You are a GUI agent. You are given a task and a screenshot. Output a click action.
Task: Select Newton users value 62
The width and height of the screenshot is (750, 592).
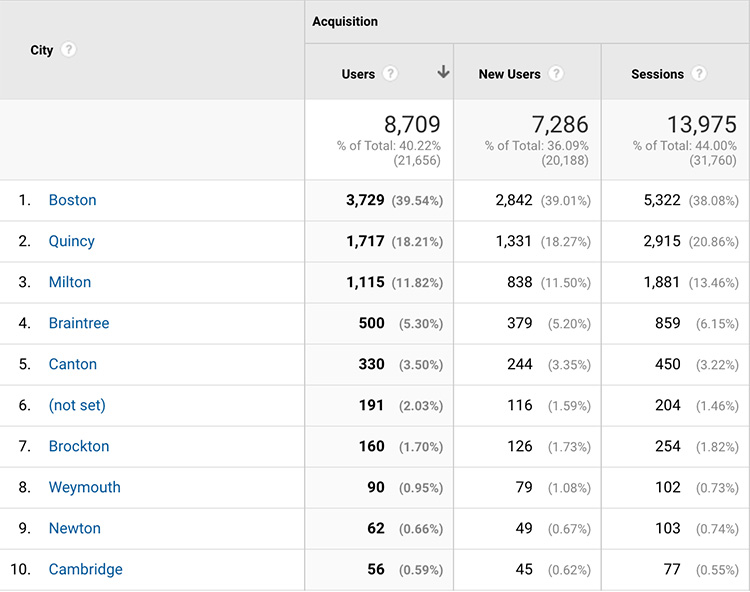pyautogui.click(x=376, y=528)
